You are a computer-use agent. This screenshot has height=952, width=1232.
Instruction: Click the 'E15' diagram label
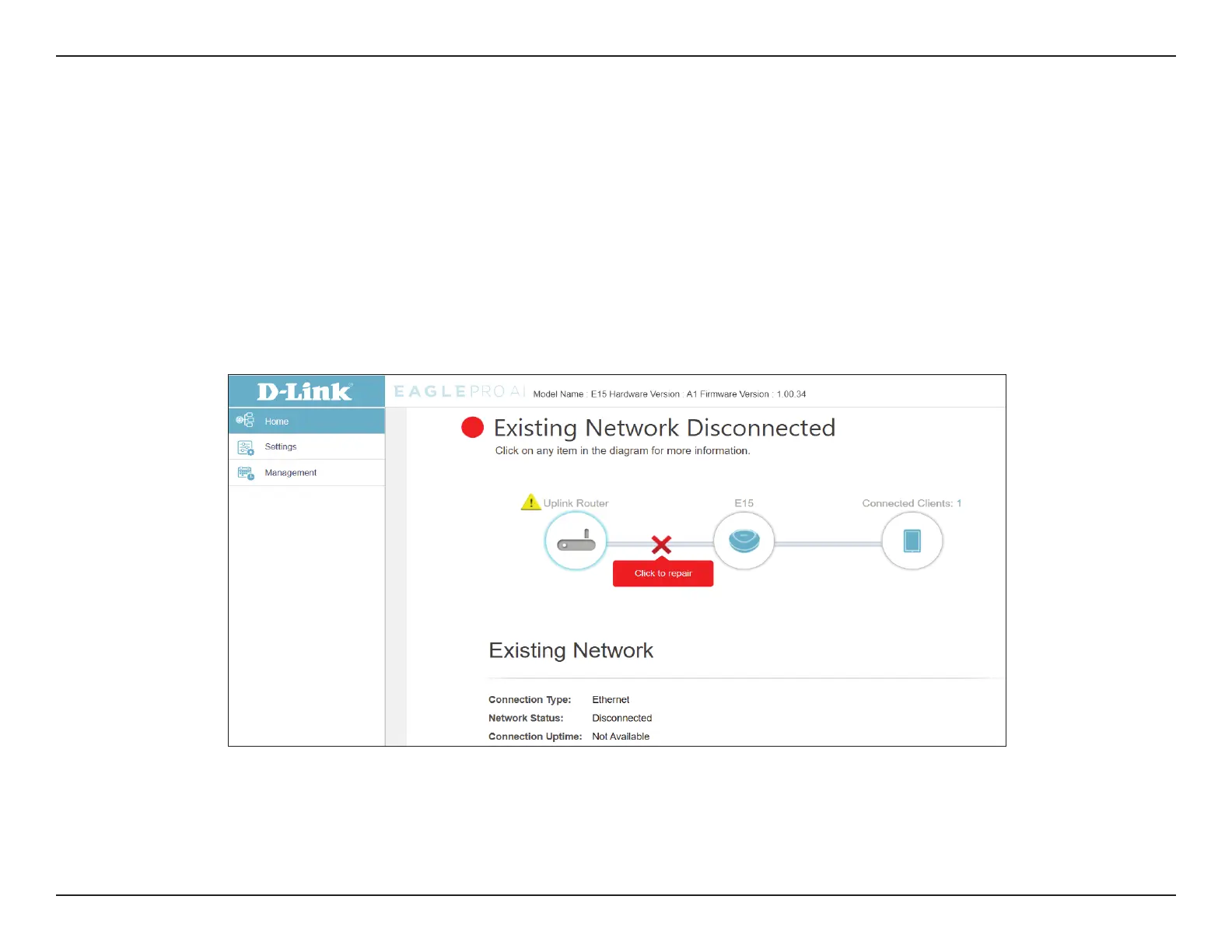tap(744, 503)
